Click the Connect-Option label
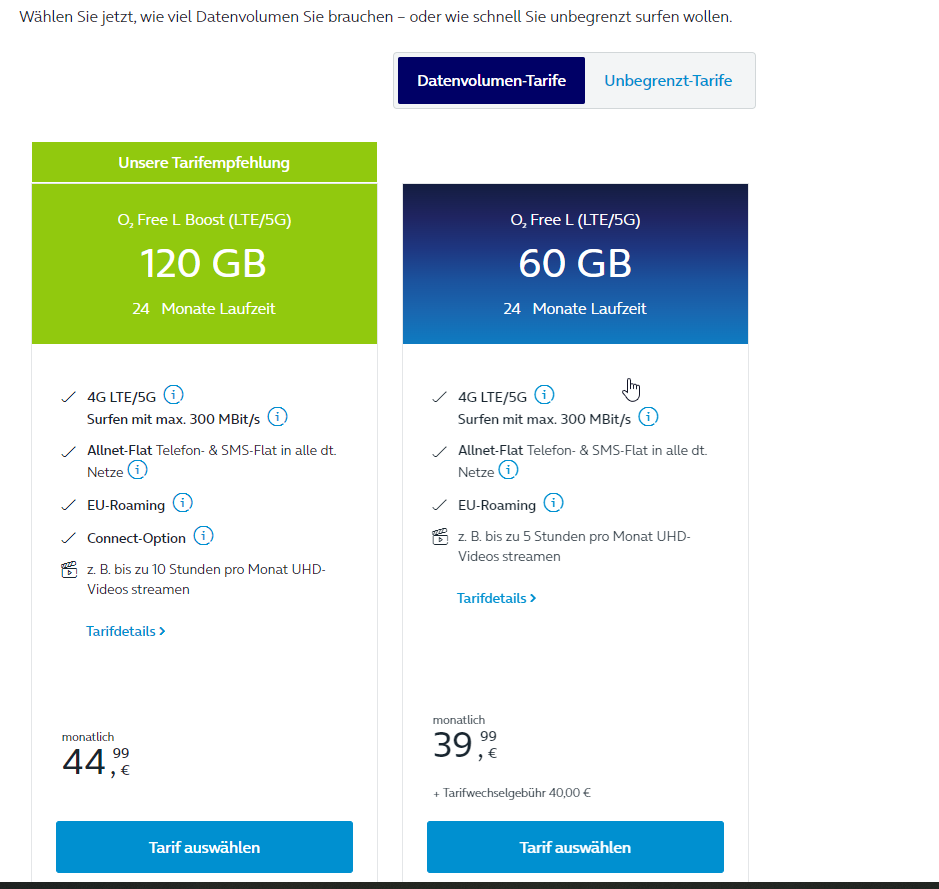 (137, 538)
